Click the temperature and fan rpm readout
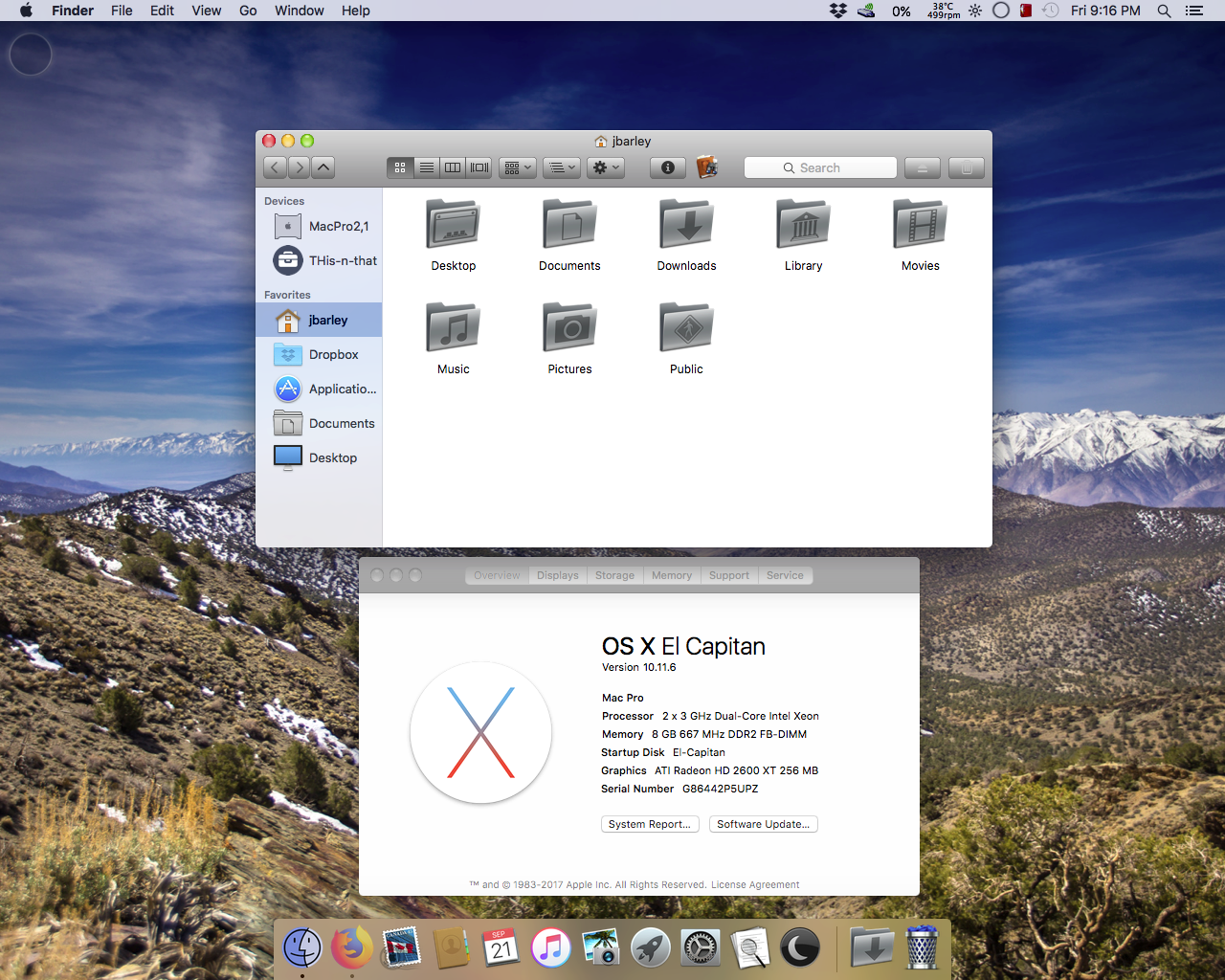 click(x=944, y=11)
